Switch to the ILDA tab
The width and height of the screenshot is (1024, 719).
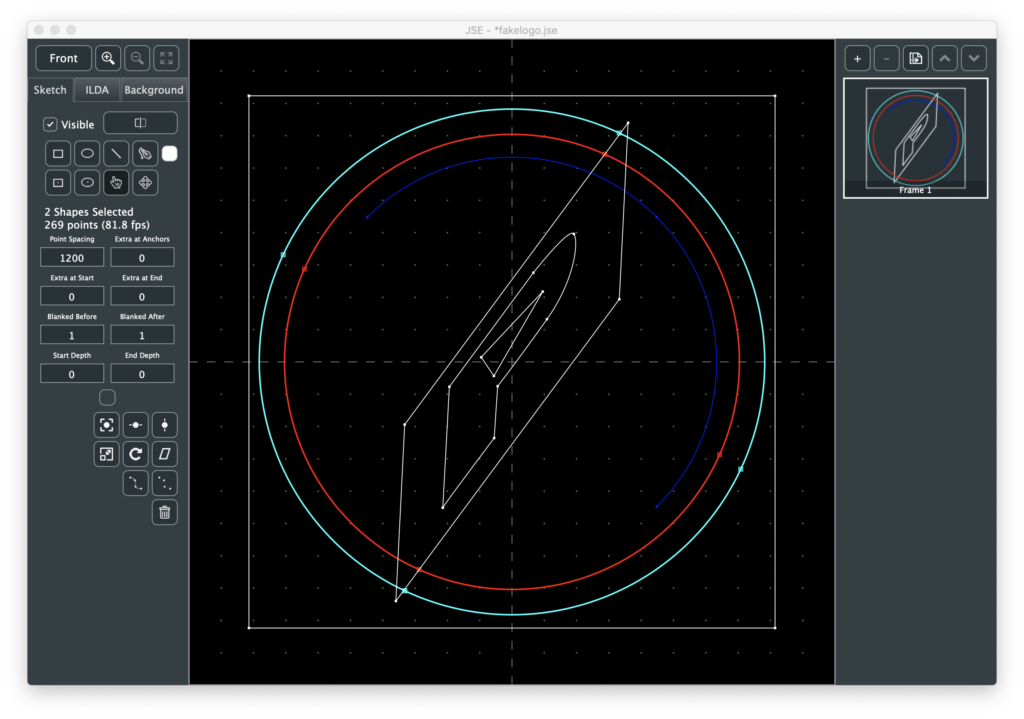[97, 90]
